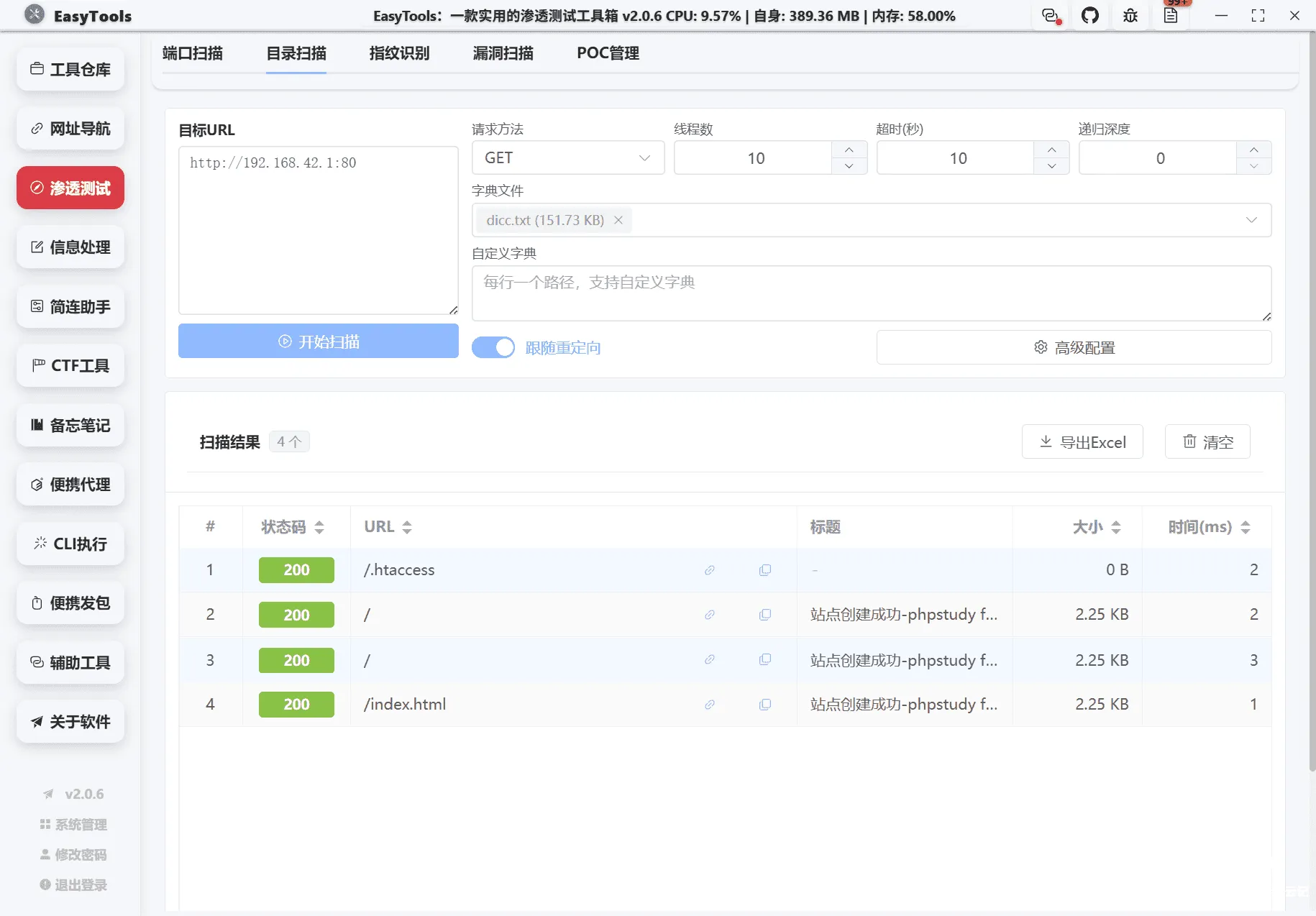This screenshot has width=1316, height=916.
Task: Remove the dicc.txt dictionary file
Action: pyautogui.click(x=618, y=220)
